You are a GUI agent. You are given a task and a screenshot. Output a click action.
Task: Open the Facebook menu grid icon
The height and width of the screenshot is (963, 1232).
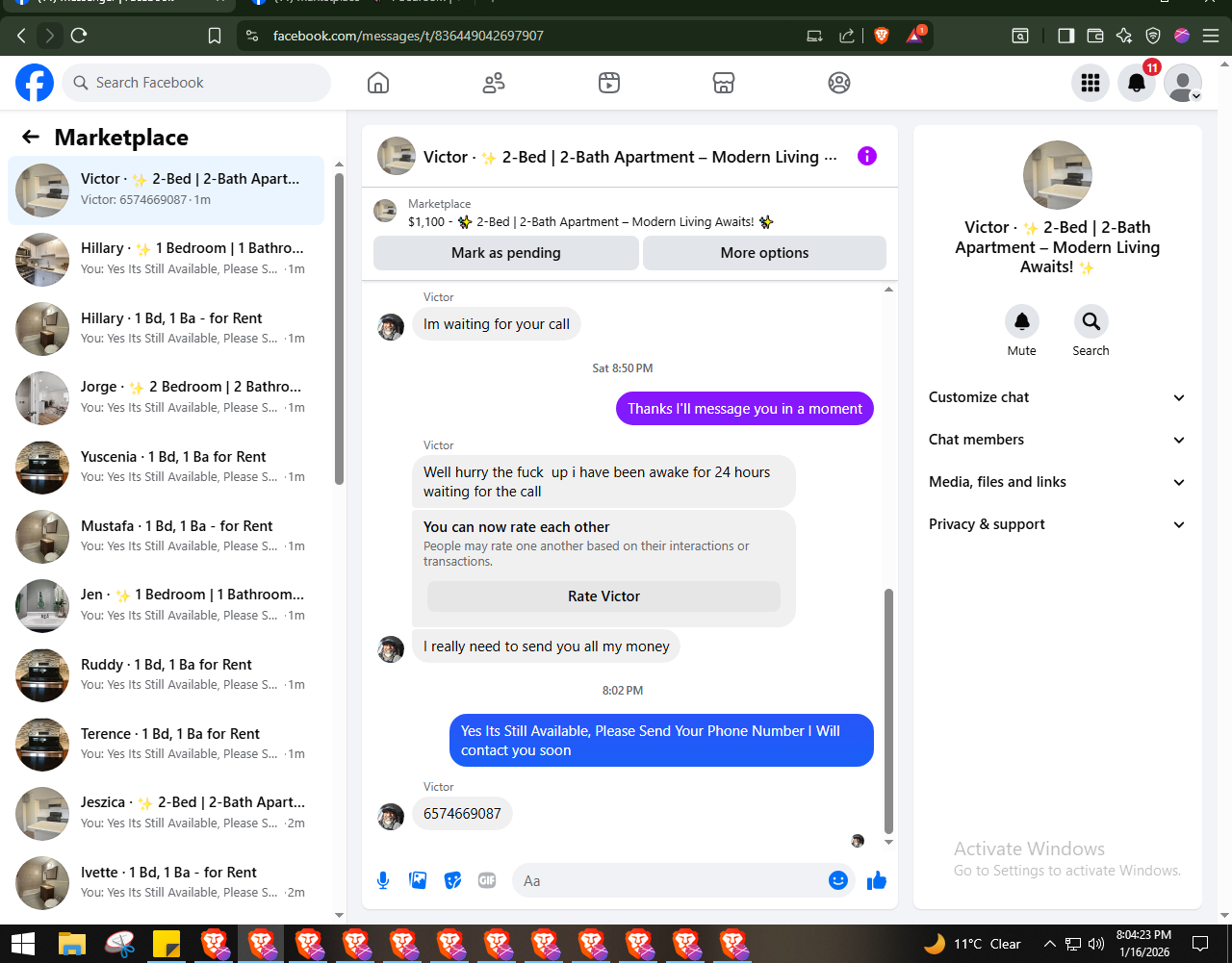tap(1091, 83)
